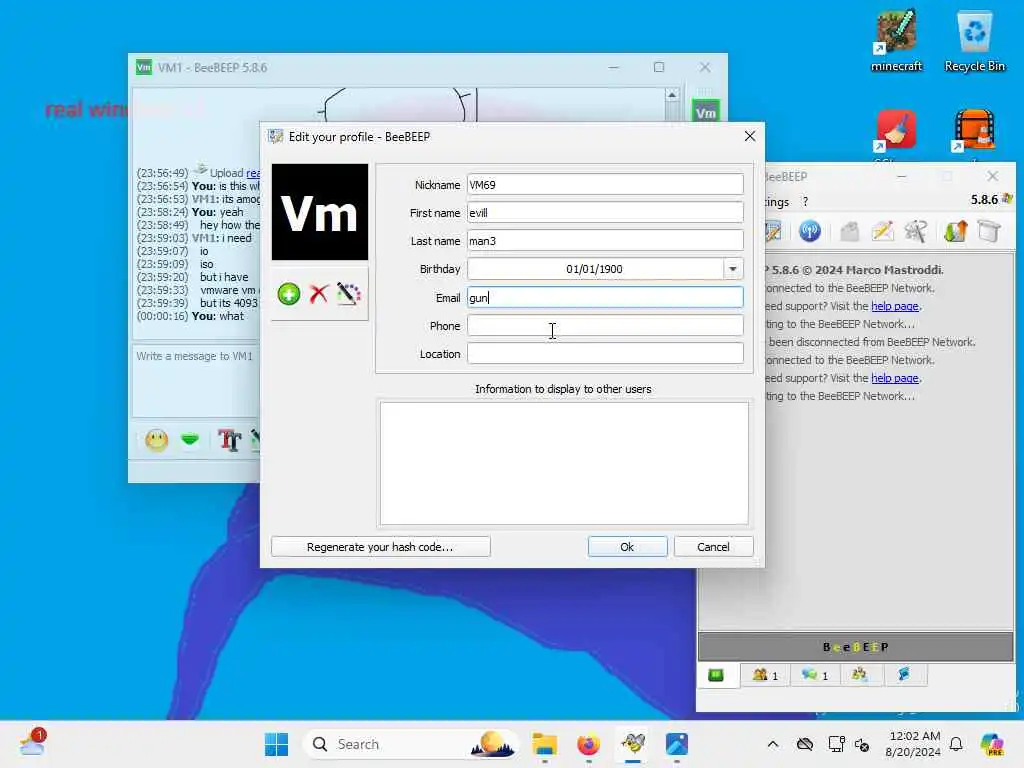
Task: Open the Photos app icon in taskbar
Action: pos(677,744)
